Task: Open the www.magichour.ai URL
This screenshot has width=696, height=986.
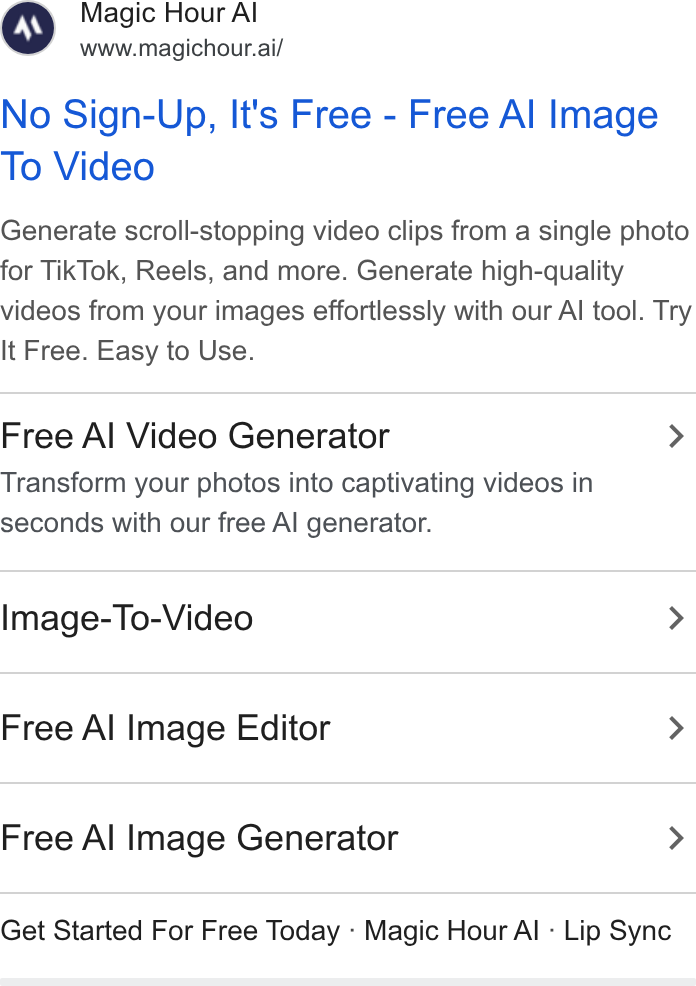Action: coord(182,48)
